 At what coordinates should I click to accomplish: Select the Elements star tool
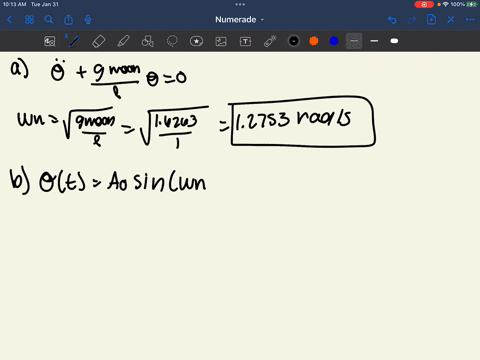[x=196, y=41]
